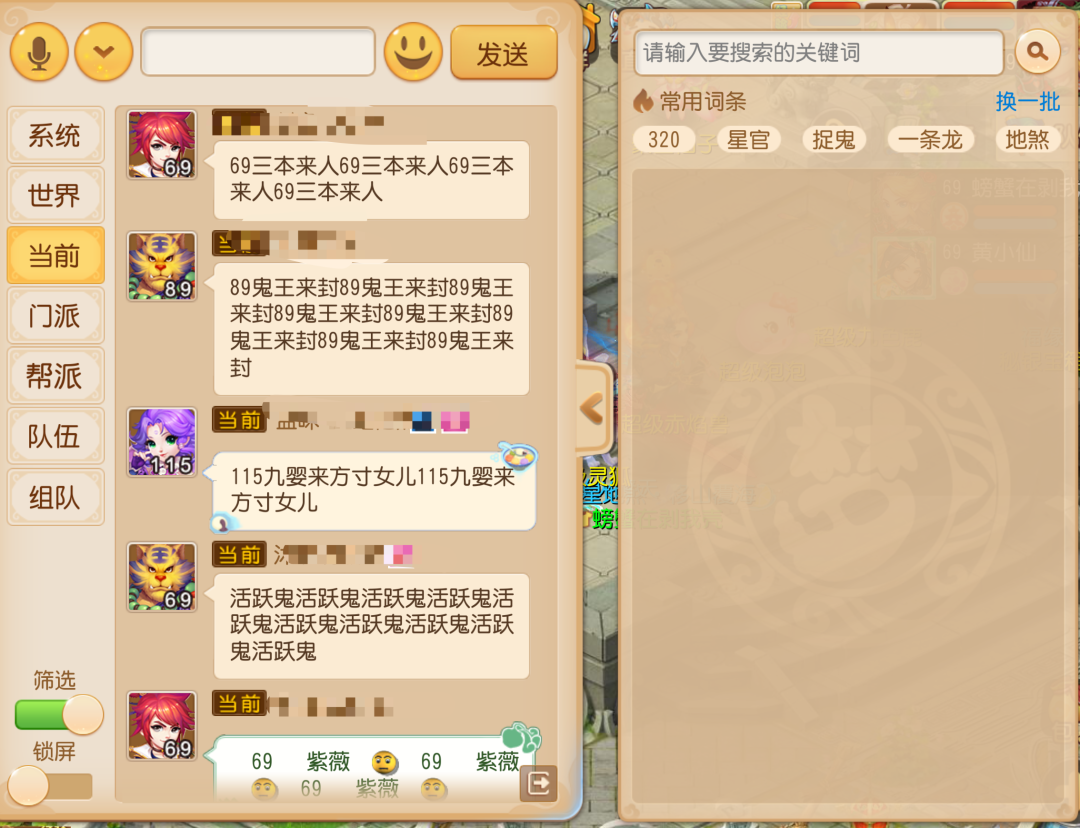
Task: Select the 捉鬼 keyword tag
Action: click(833, 140)
